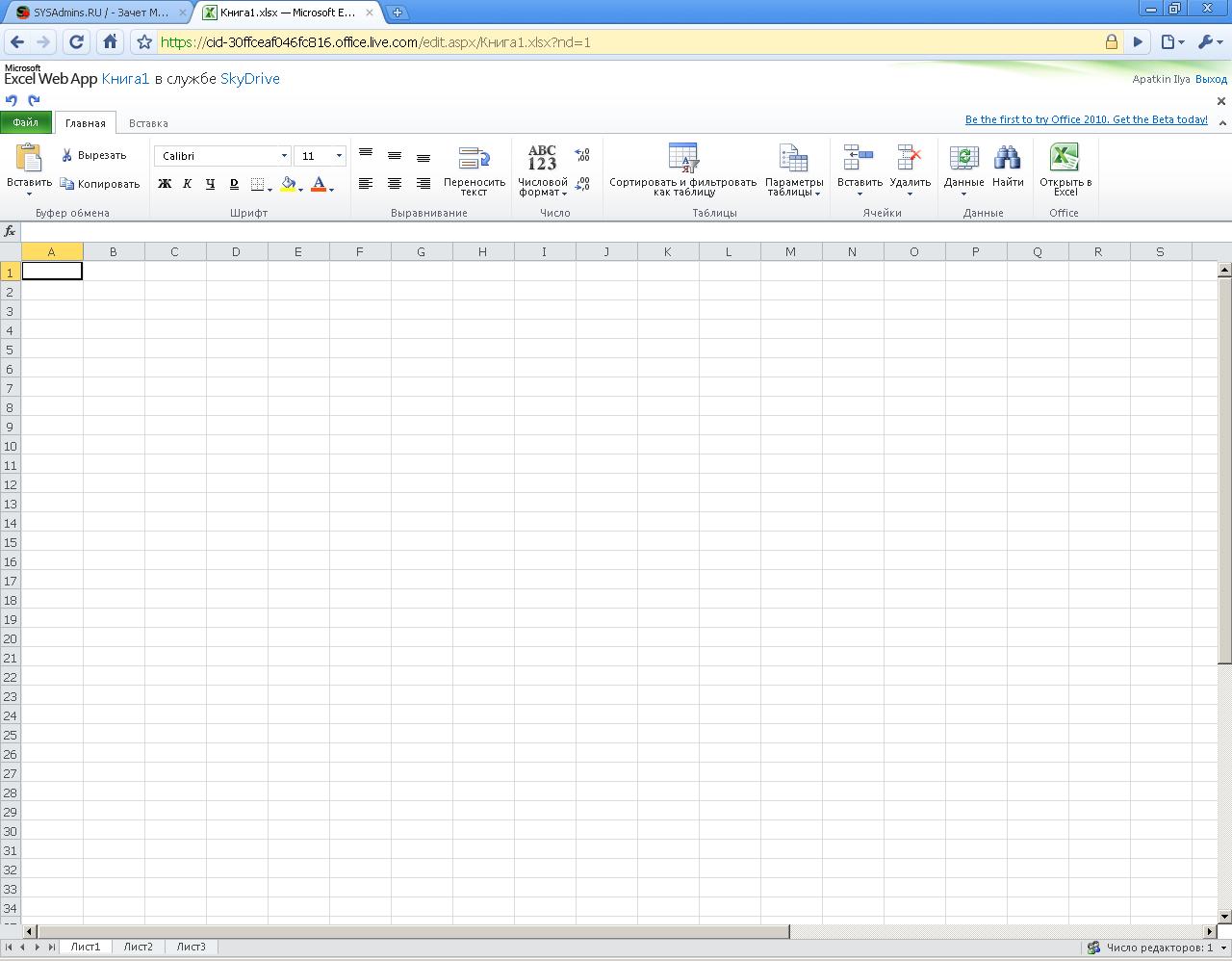
Task: Go to the next sheet tab arrow
Action: click(x=37, y=947)
